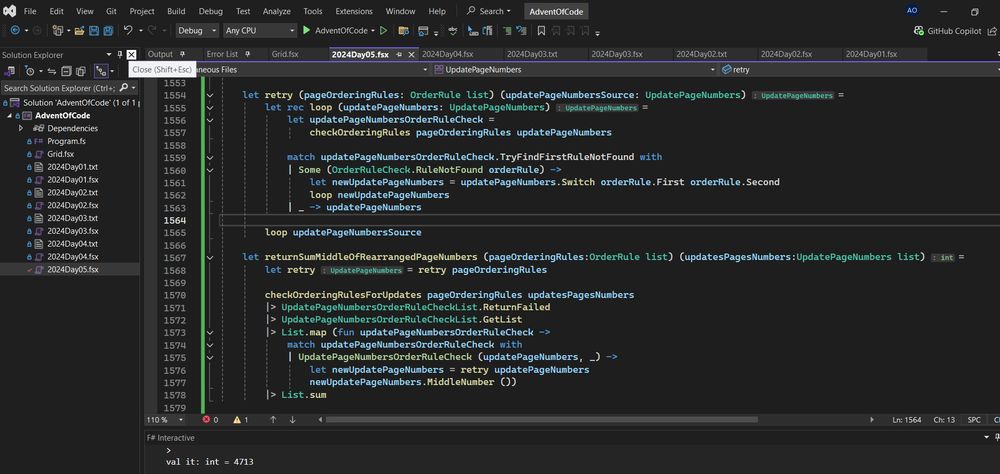Click the errors count indicator icon
This screenshot has width=1000, height=474.
click(x=207, y=420)
